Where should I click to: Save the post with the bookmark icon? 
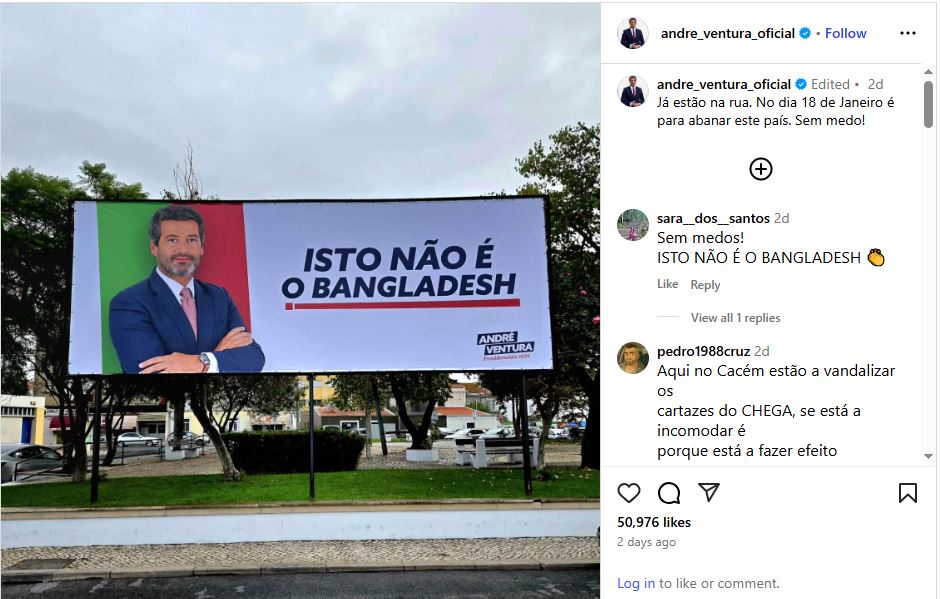click(x=908, y=493)
